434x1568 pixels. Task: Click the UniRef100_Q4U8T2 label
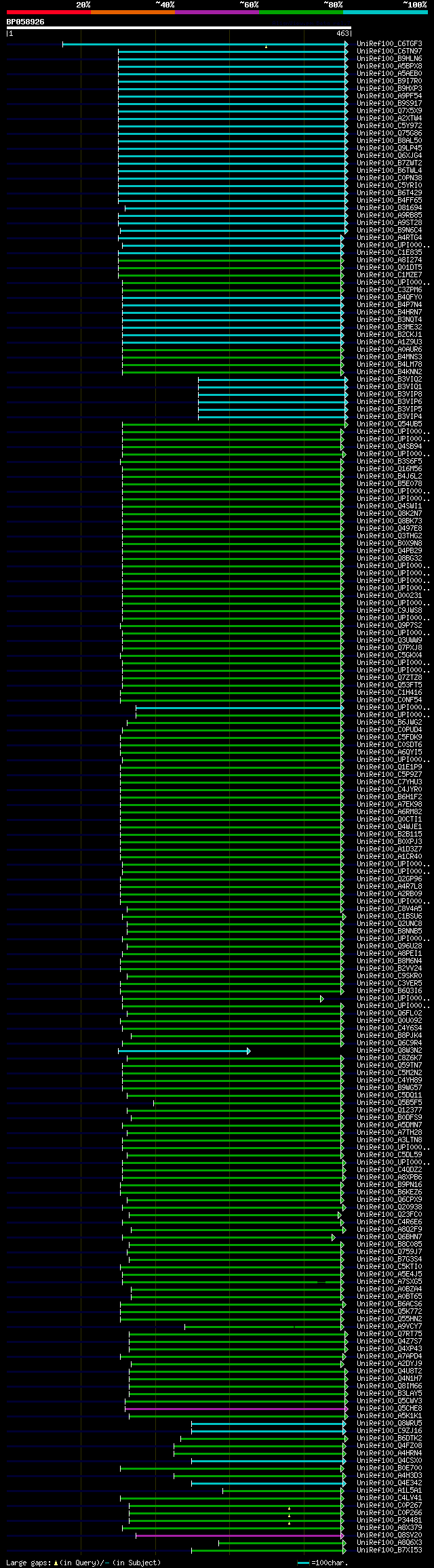coord(389,1371)
